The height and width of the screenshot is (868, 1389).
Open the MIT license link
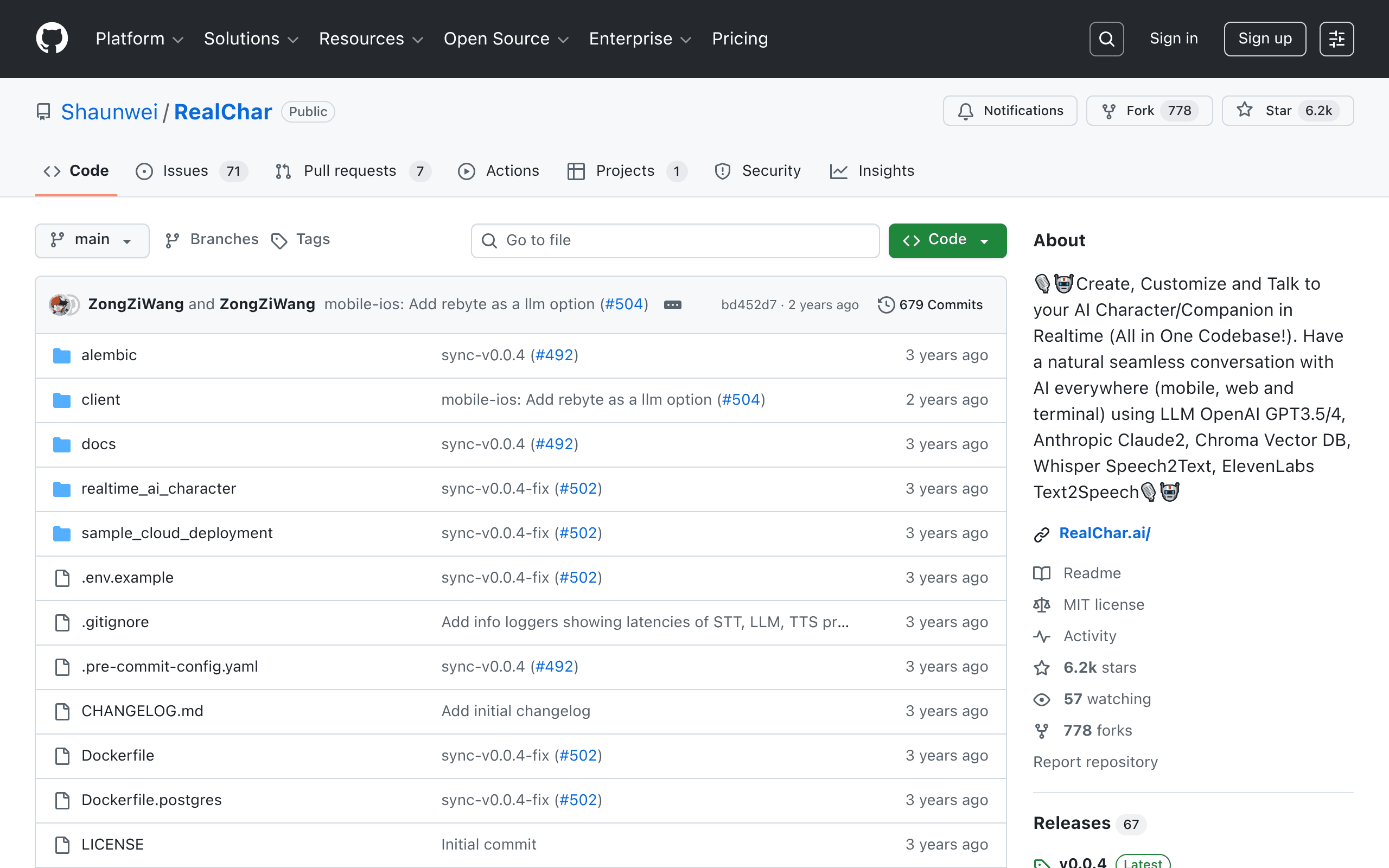(x=1103, y=604)
